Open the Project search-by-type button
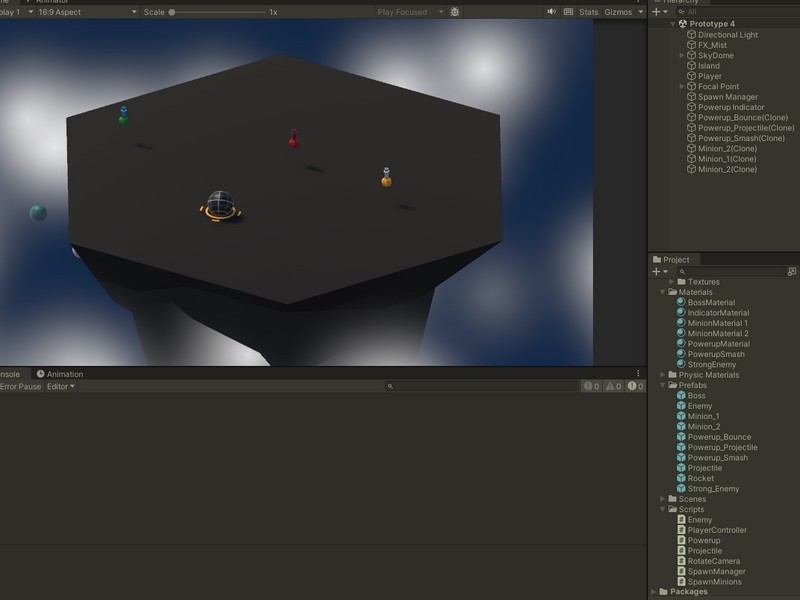800x600 pixels. pyautogui.click(x=792, y=271)
